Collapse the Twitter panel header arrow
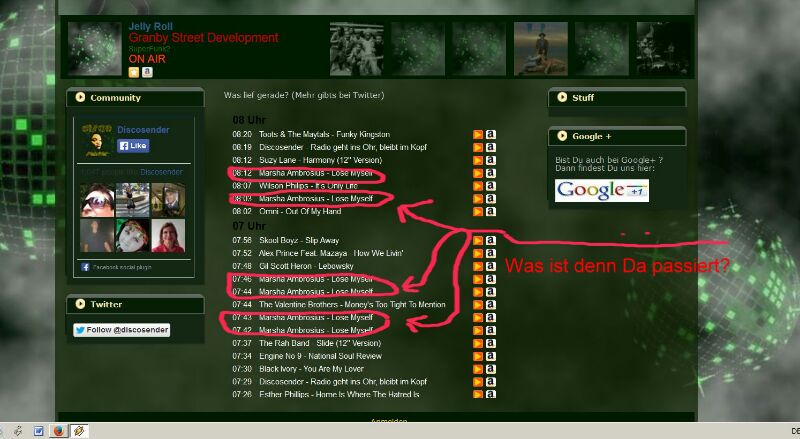800x439 pixels. pyautogui.click(x=80, y=304)
